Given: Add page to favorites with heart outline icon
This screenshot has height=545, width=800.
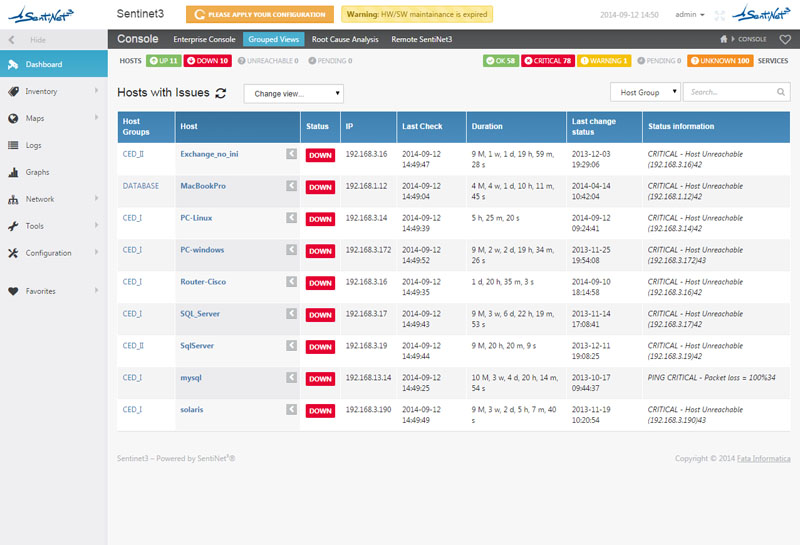Looking at the screenshot, I should [785, 39].
